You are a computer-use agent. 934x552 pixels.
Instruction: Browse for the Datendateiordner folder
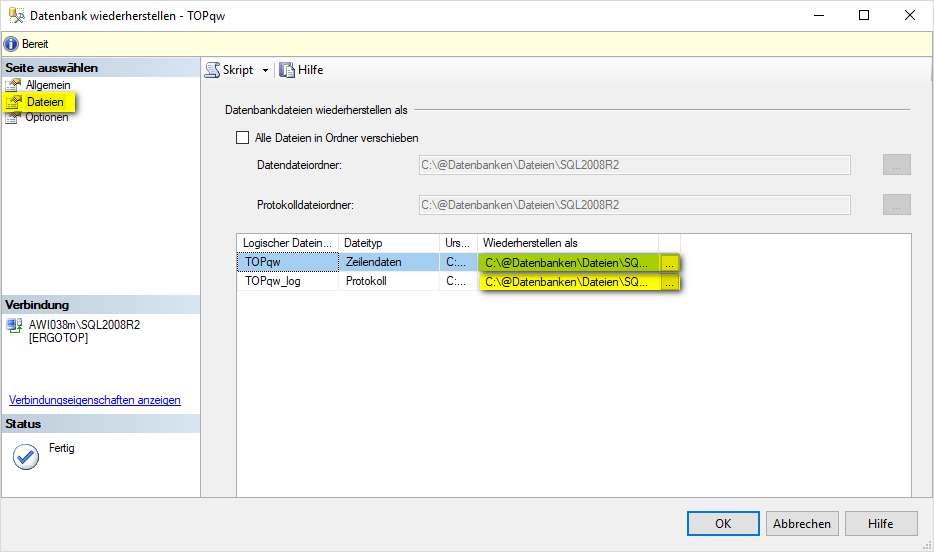point(896,165)
